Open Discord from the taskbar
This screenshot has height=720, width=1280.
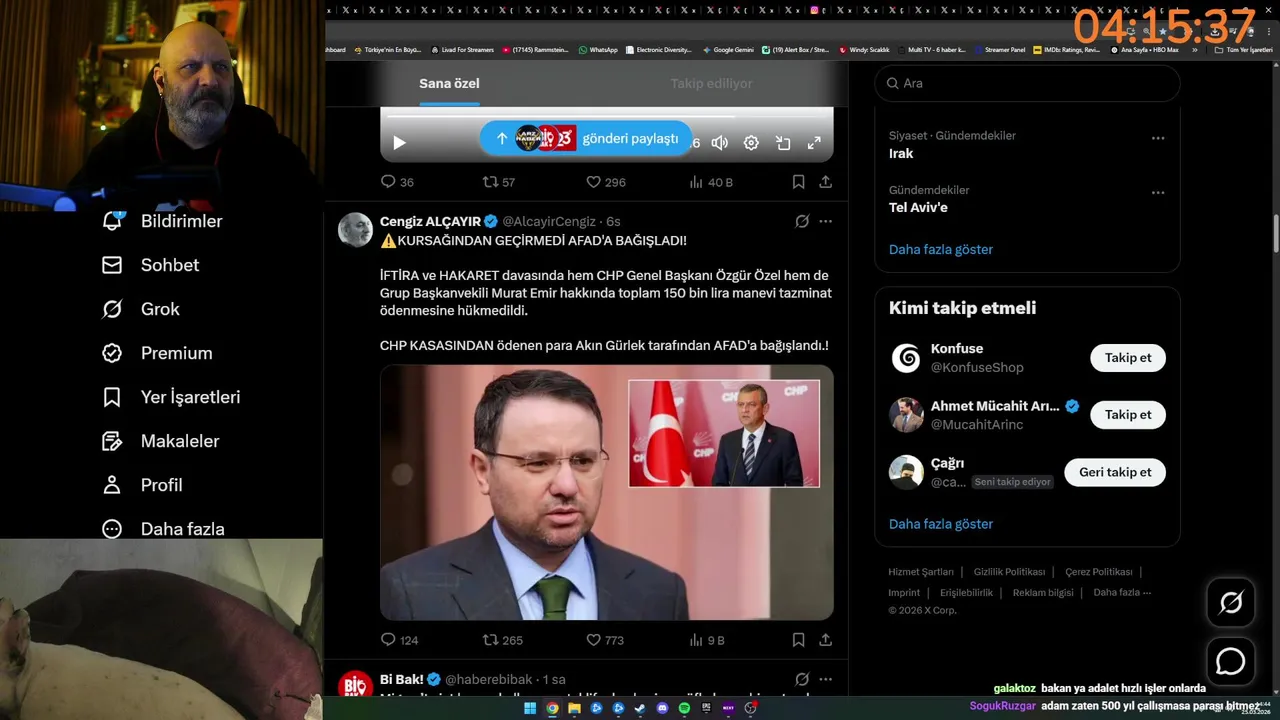pyautogui.click(x=662, y=708)
